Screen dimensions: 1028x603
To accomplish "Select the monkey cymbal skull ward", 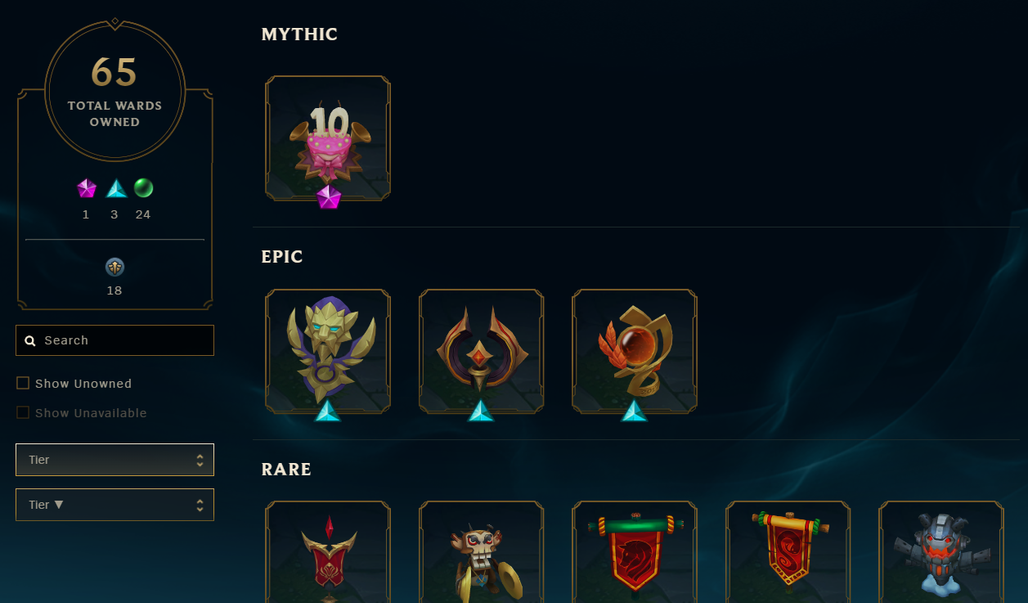I will point(481,552).
